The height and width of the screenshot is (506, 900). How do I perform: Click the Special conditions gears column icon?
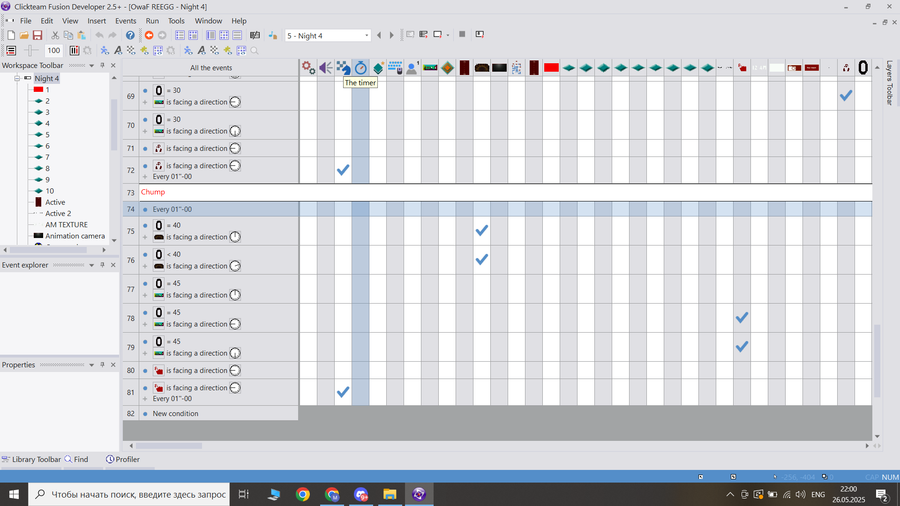308,68
